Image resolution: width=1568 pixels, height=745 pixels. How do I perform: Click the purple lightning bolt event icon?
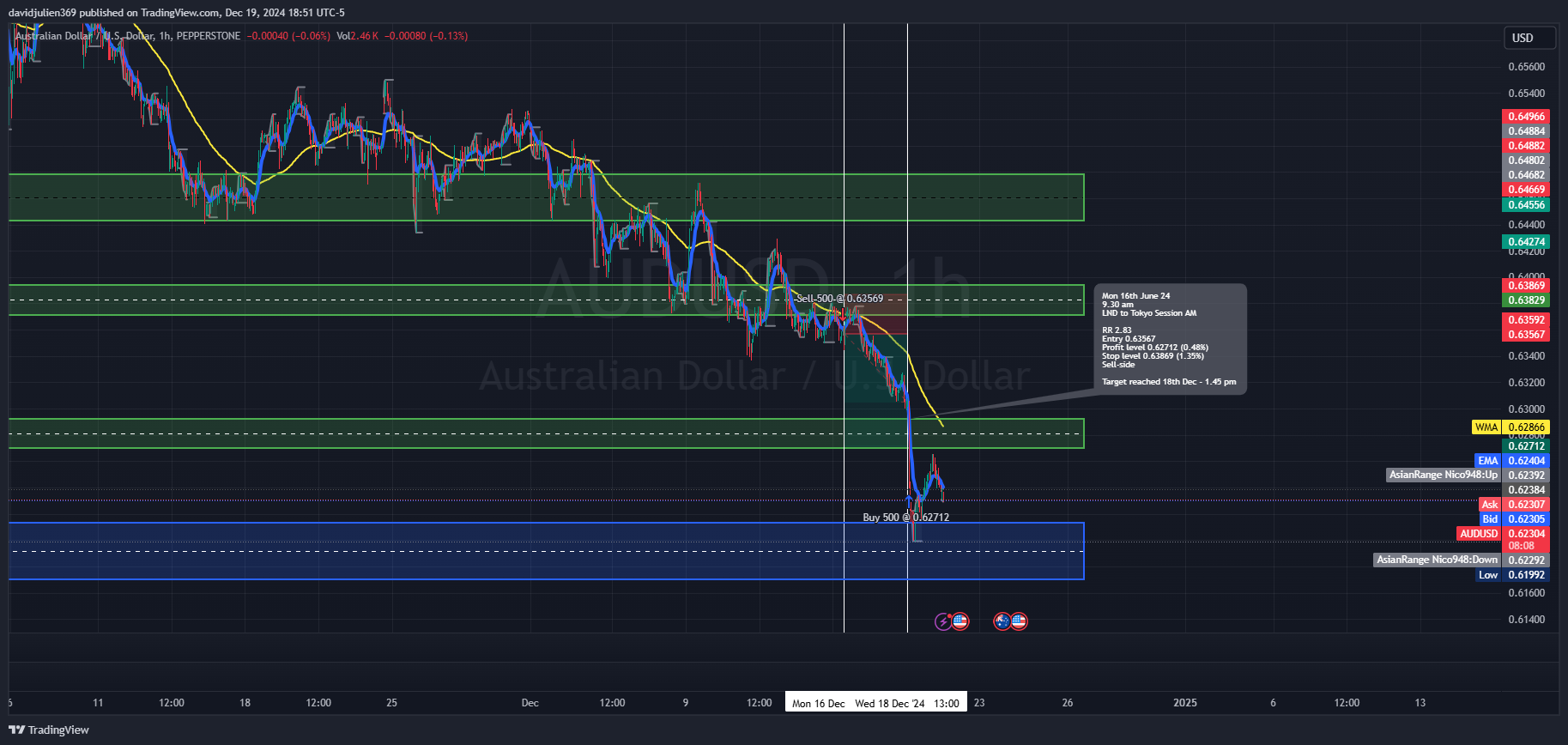943,621
